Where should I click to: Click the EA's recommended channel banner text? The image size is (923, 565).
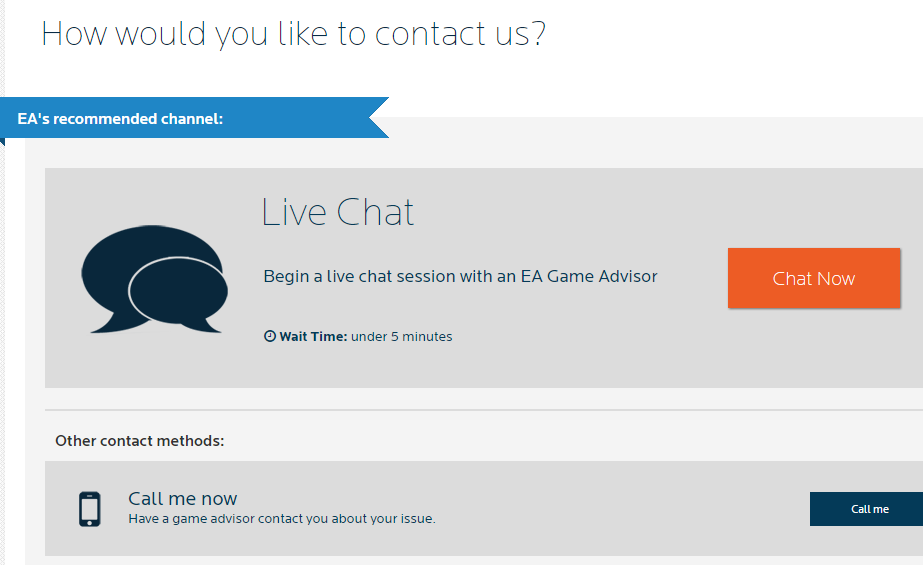[x=120, y=119]
